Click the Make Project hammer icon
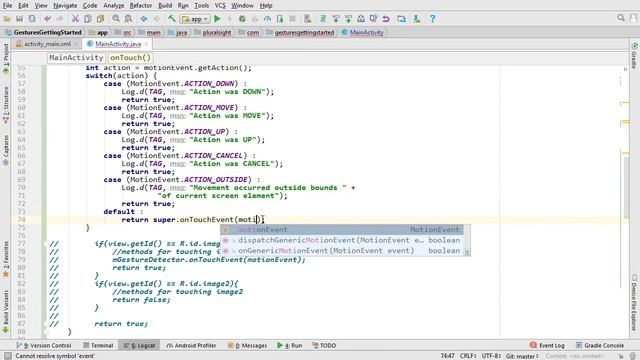Viewport: 640px width, 360px height. (x=172, y=19)
